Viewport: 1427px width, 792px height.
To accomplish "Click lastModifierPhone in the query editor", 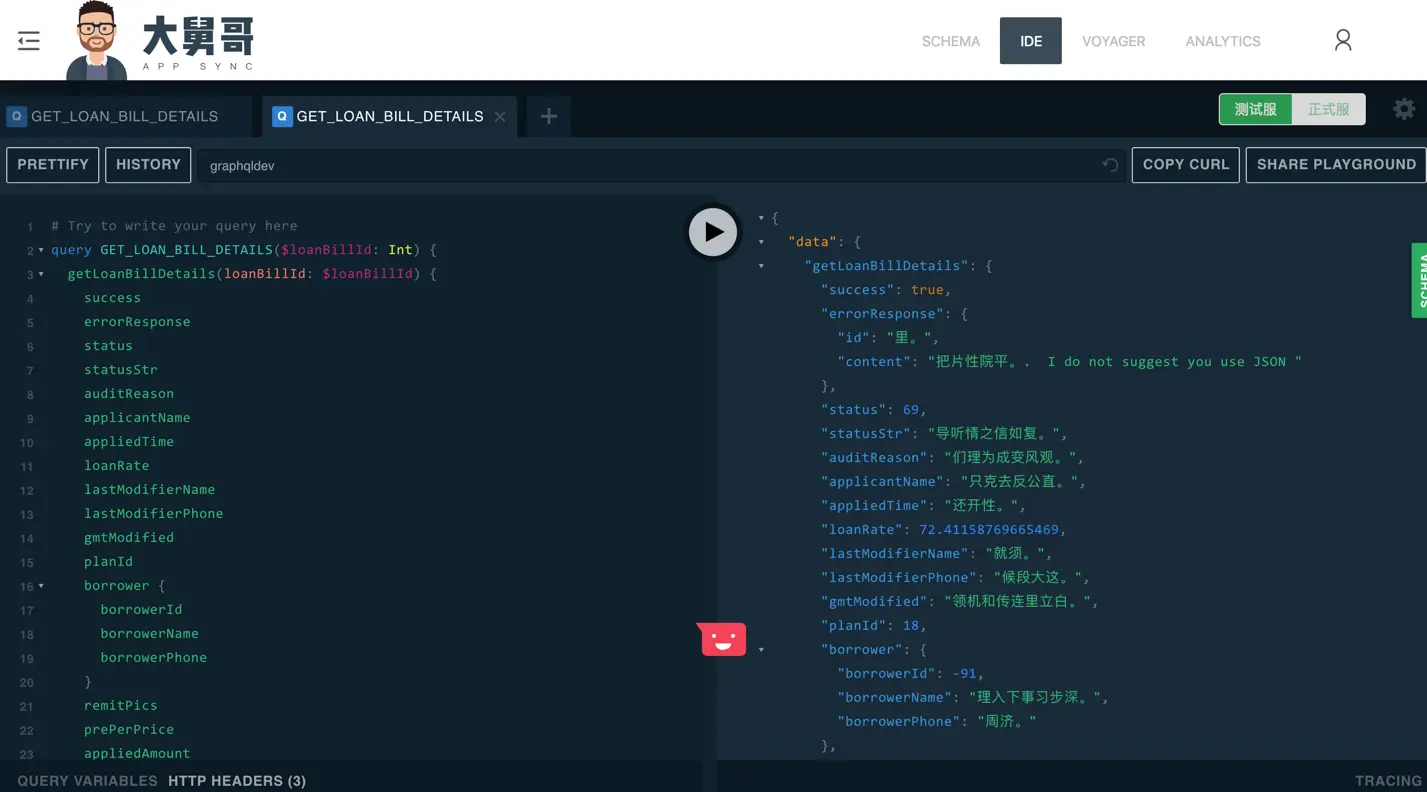I will [x=154, y=514].
